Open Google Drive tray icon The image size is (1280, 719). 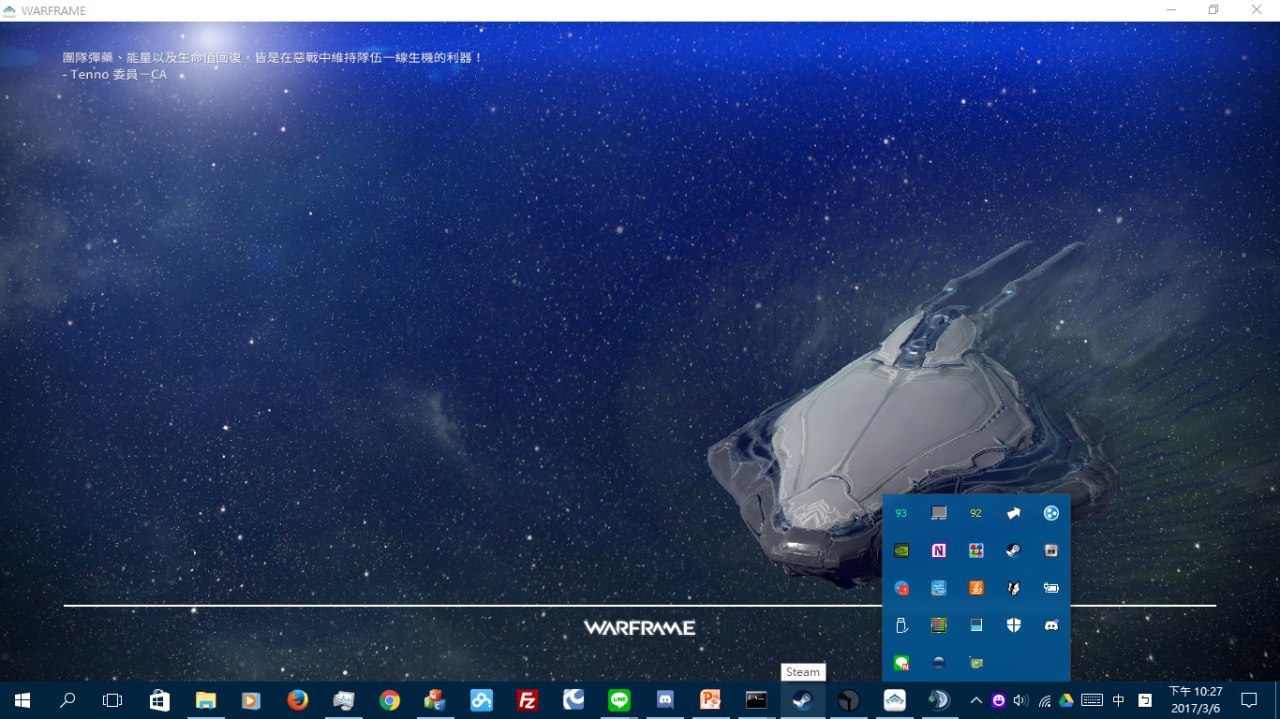point(1066,701)
